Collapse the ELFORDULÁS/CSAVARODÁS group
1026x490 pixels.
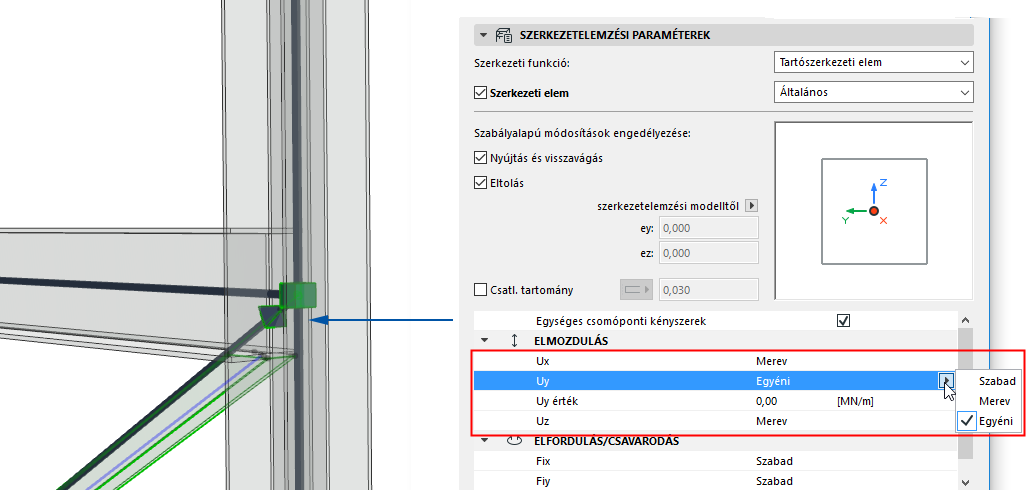pyautogui.click(x=484, y=440)
